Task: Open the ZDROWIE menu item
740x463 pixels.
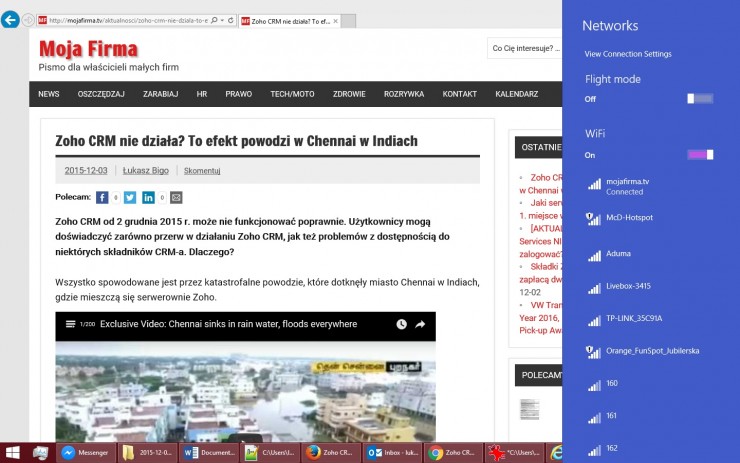Action: (x=349, y=94)
